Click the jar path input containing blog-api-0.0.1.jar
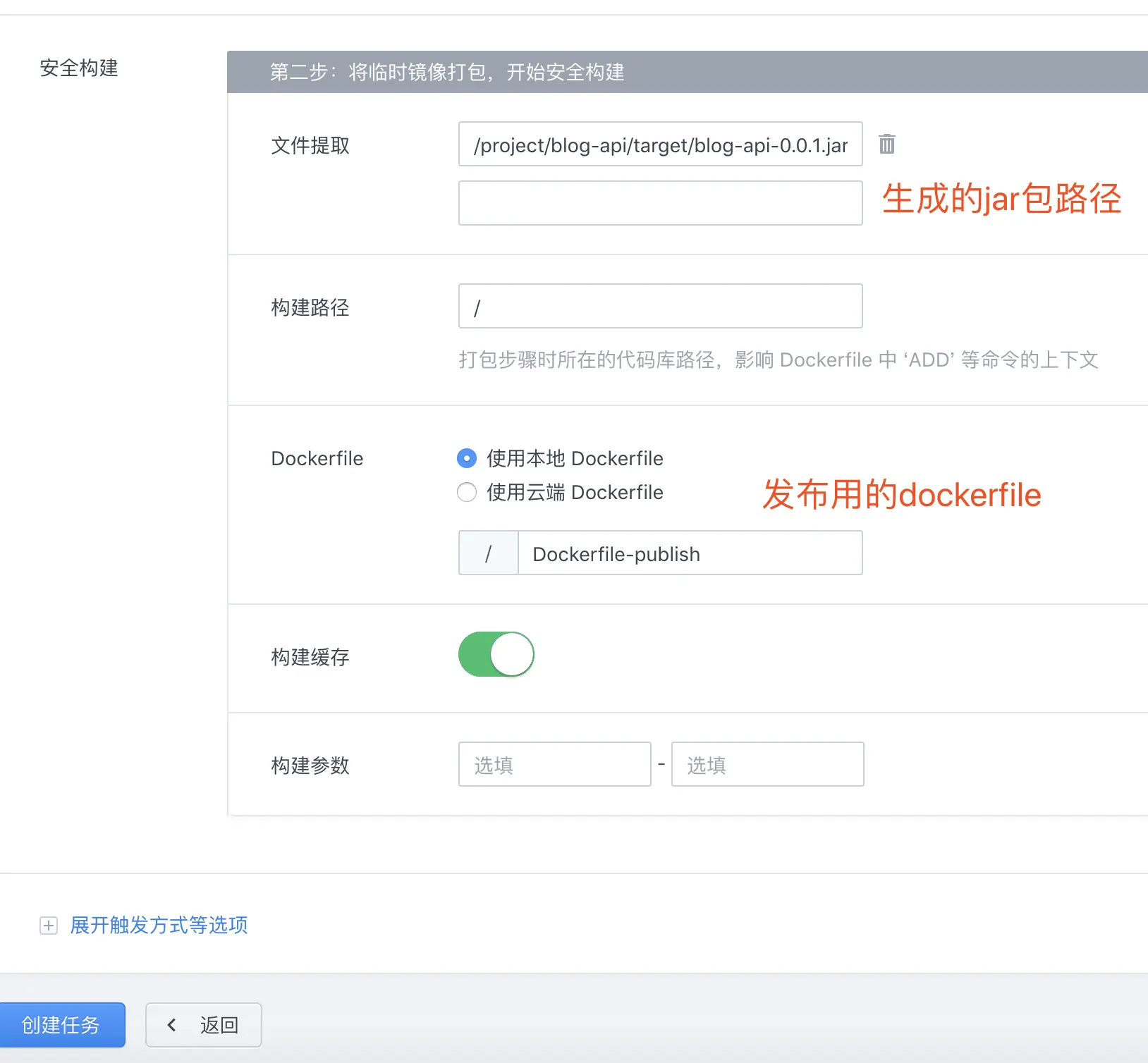The height and width of the screenshot is (1063, 1148). click(660, 145)
